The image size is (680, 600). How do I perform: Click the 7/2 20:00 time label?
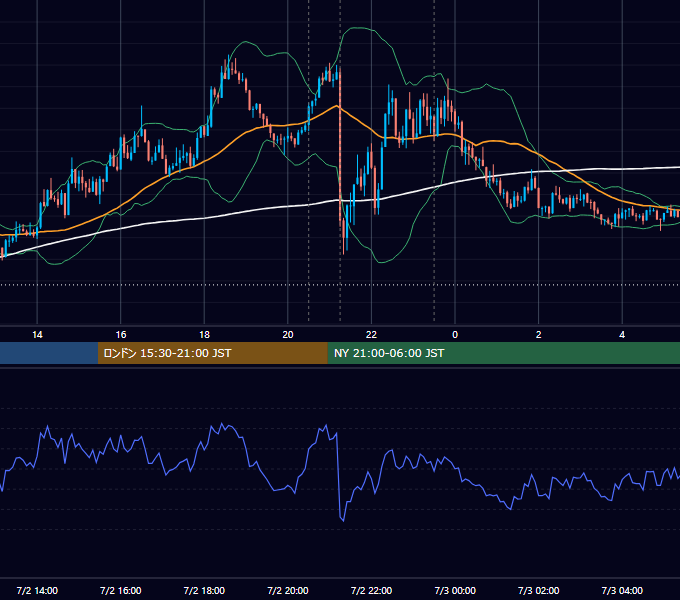(x=288, y=590)
